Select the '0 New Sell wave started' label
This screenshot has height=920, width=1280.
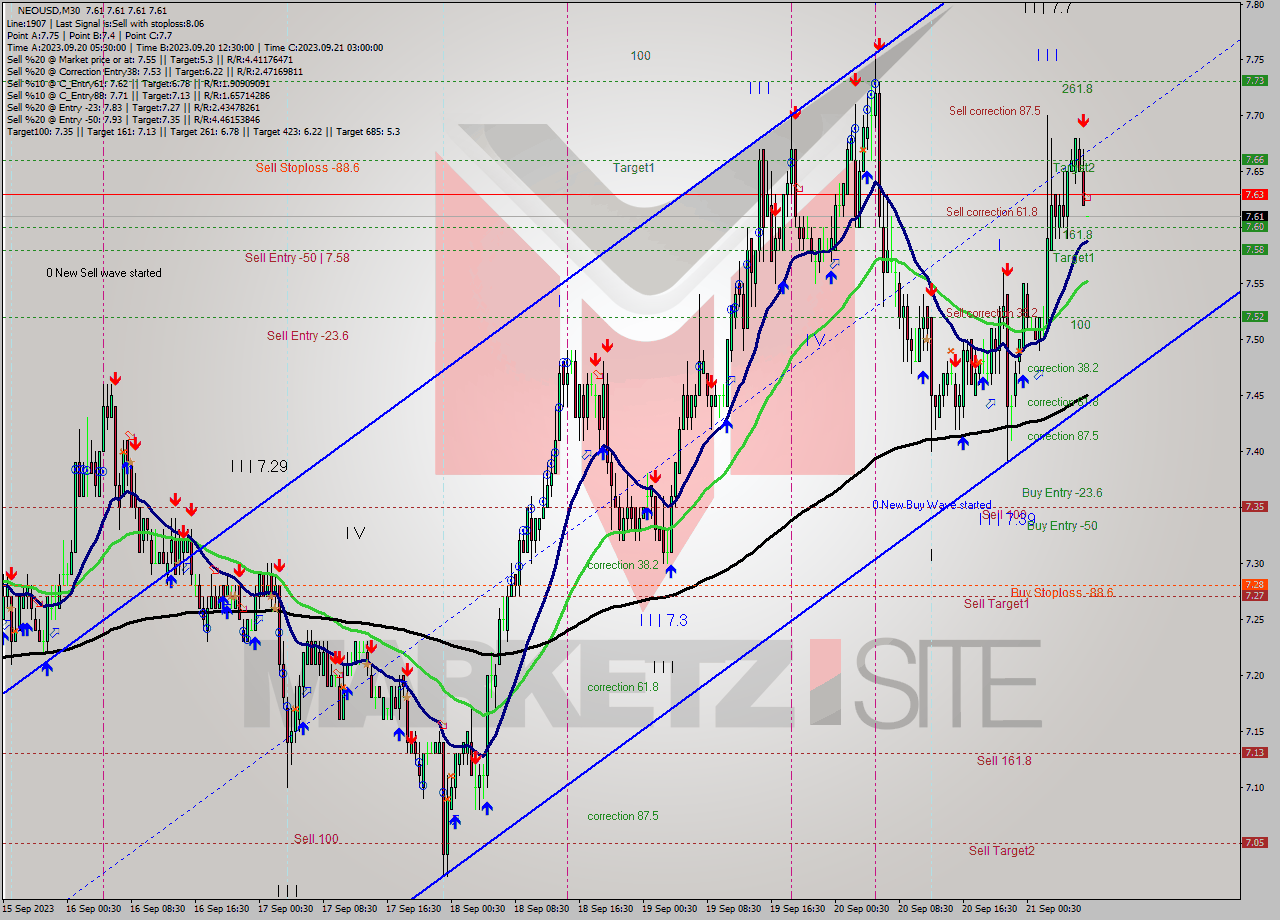coord(104,273)
